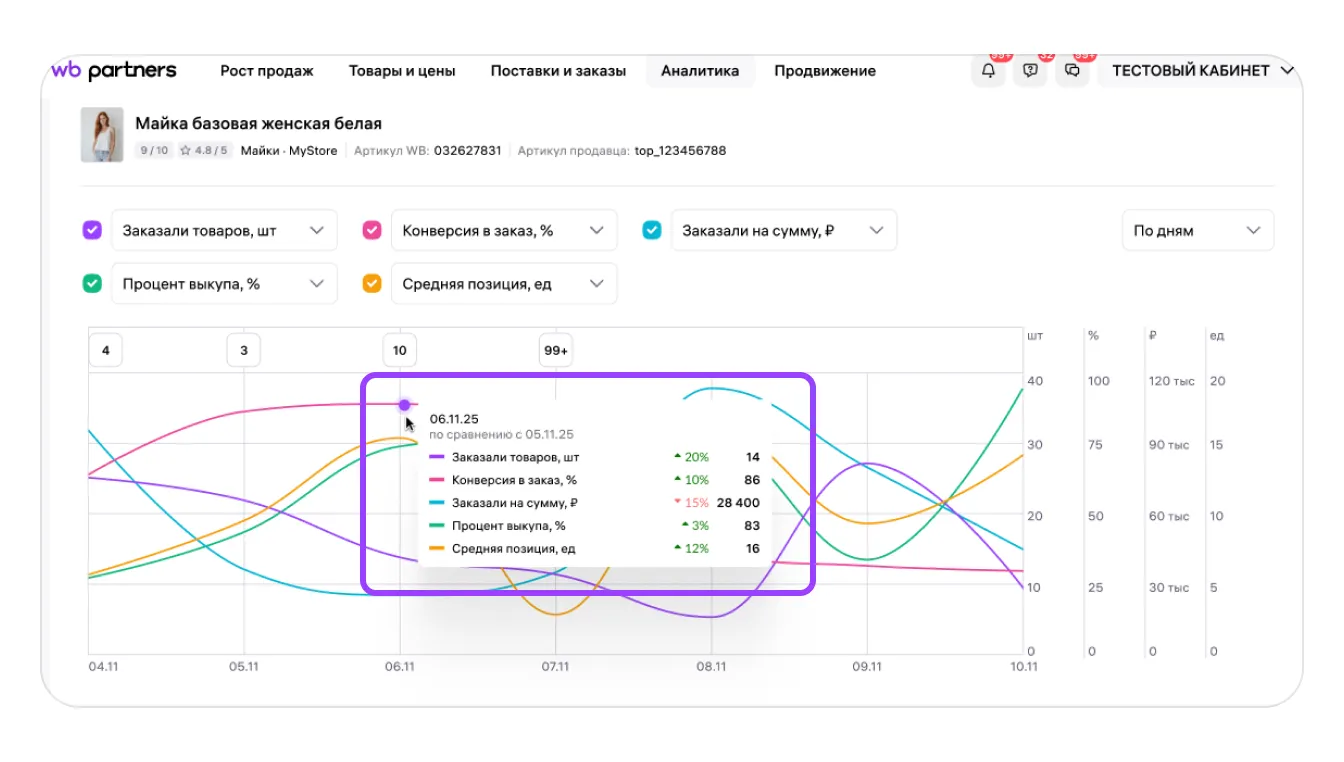
Task: Go to 'Поставки и заказы' menu
Action: 558,71
